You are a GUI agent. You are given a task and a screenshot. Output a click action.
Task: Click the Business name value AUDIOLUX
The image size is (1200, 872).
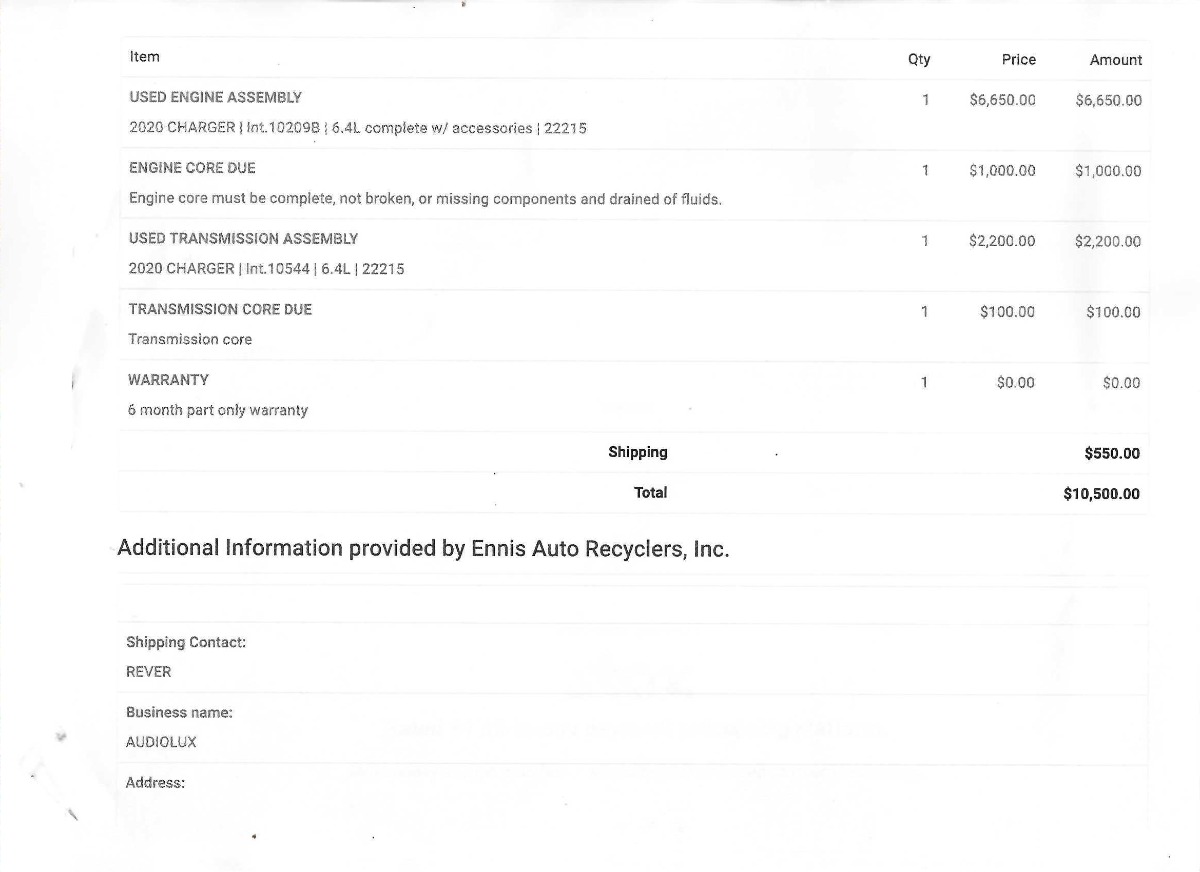161,742
